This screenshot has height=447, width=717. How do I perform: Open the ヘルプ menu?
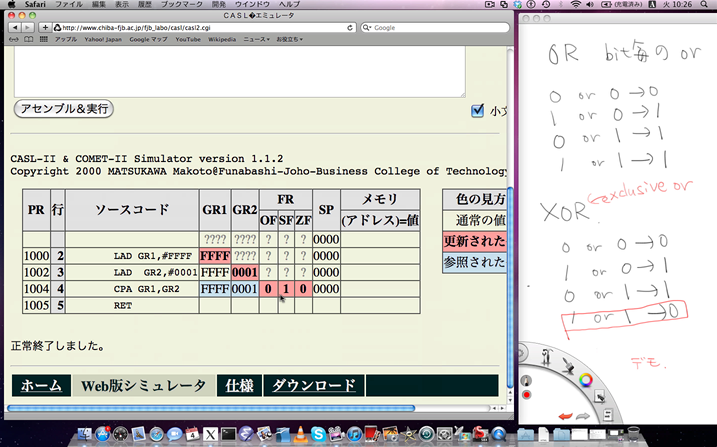click(289, 4)
